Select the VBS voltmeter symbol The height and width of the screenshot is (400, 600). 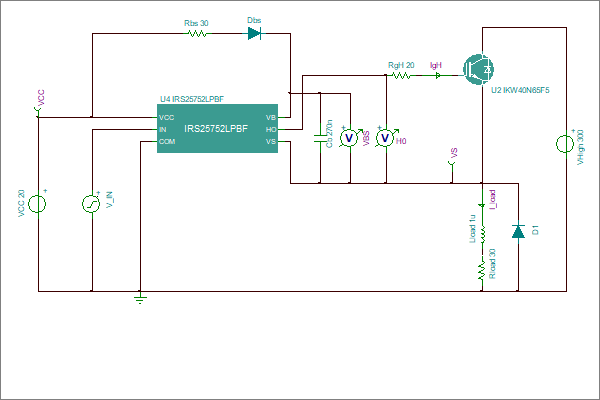pos(349,138)
